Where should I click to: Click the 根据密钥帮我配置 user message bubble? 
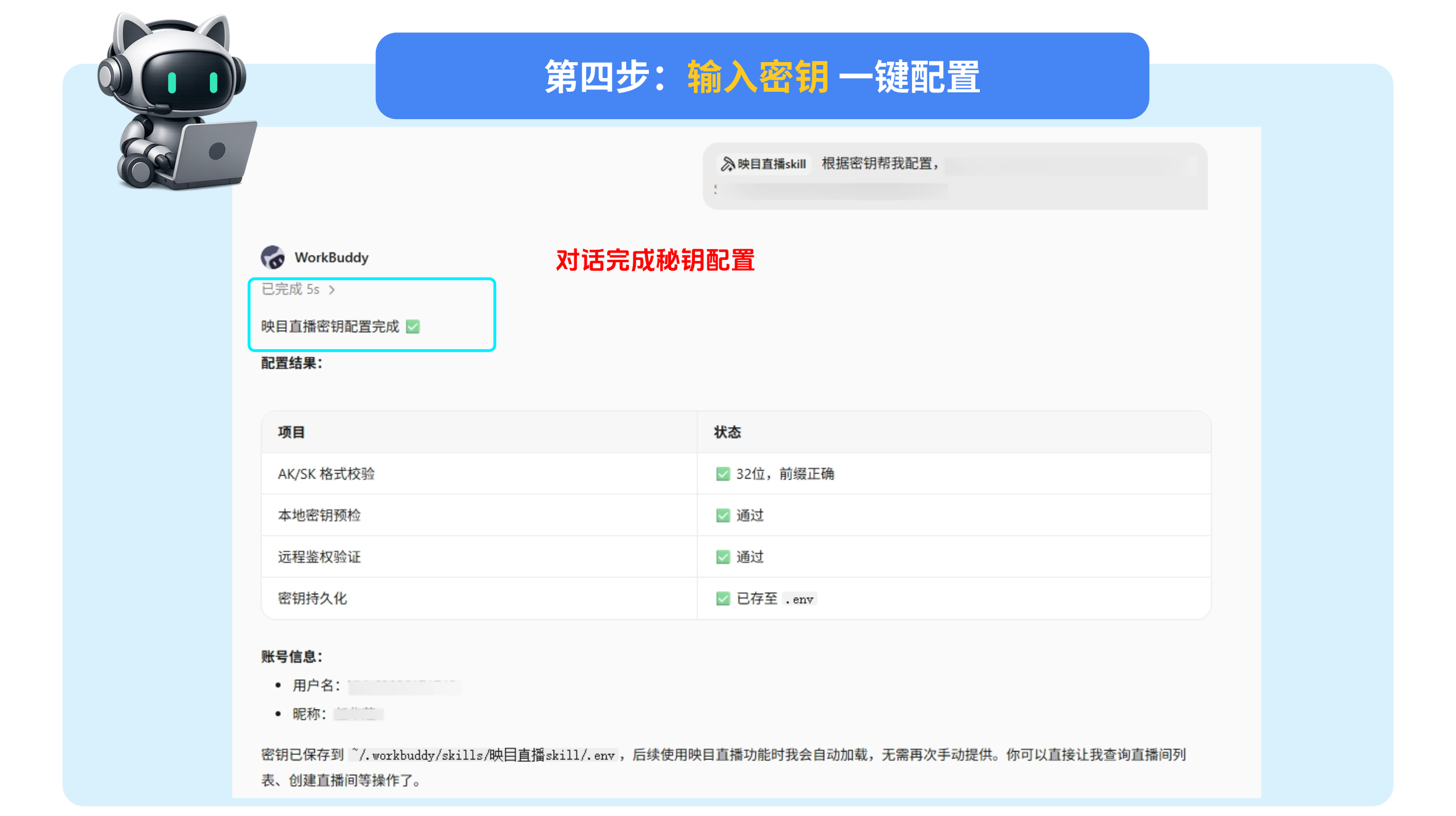pyautogui.click(x=955, y=176)
